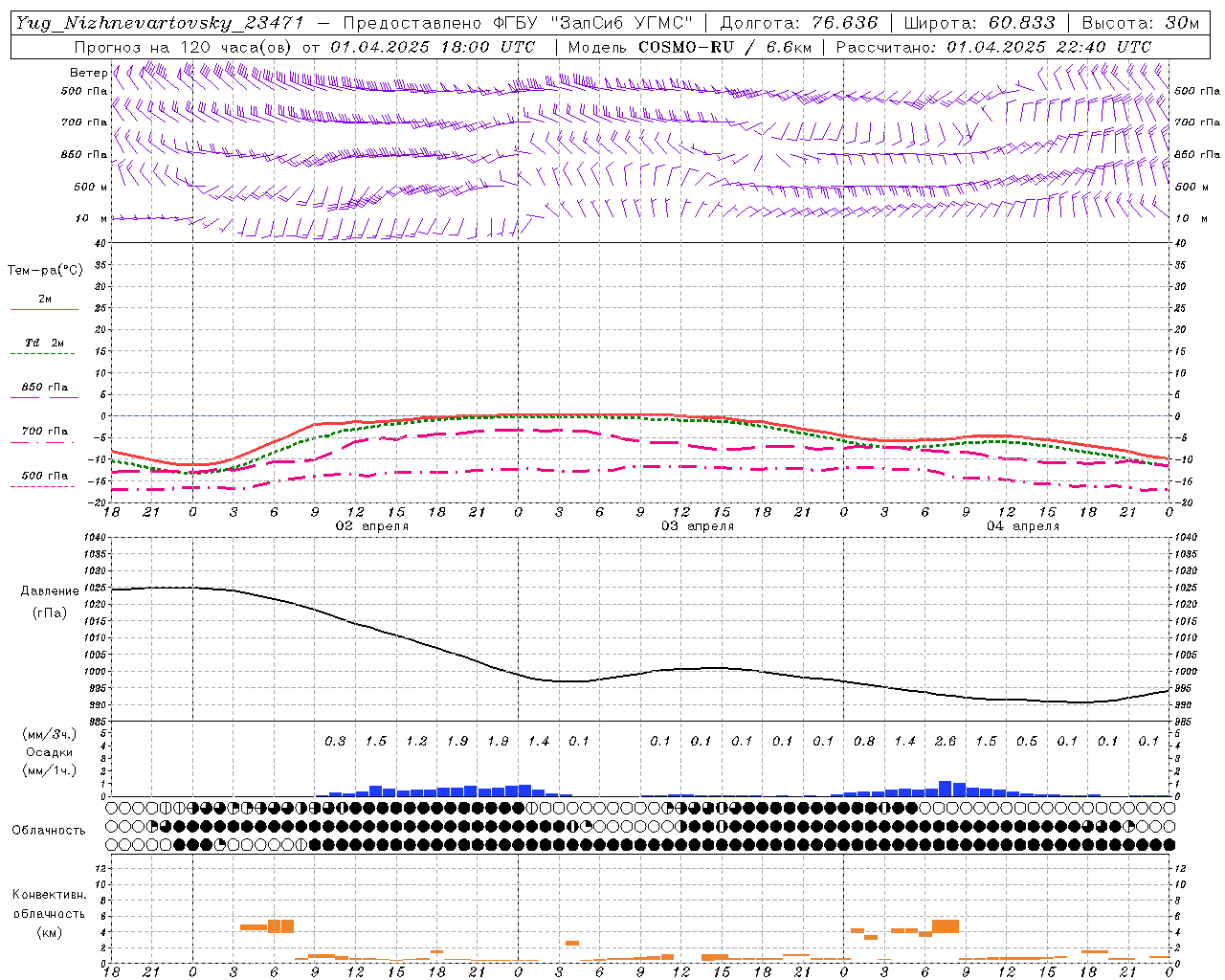Click the date label 02 апреля

[x=372, y=526]
